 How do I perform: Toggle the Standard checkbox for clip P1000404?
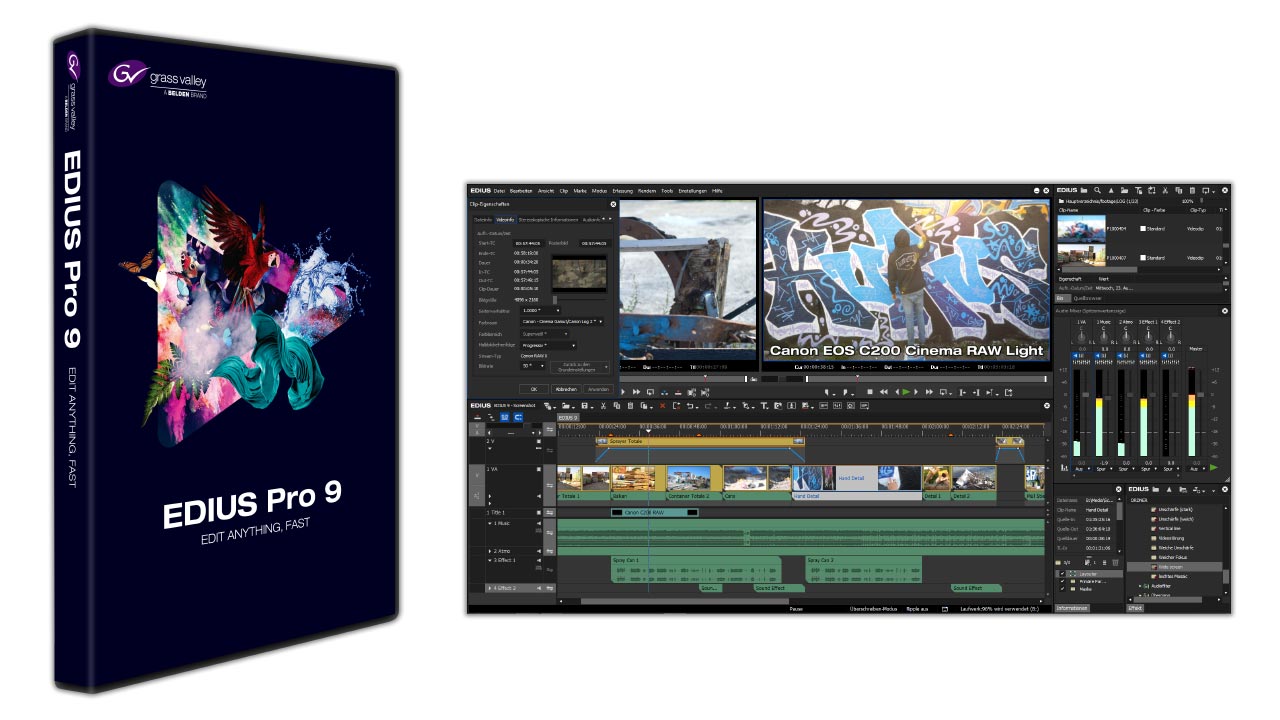click(1143, 229)
